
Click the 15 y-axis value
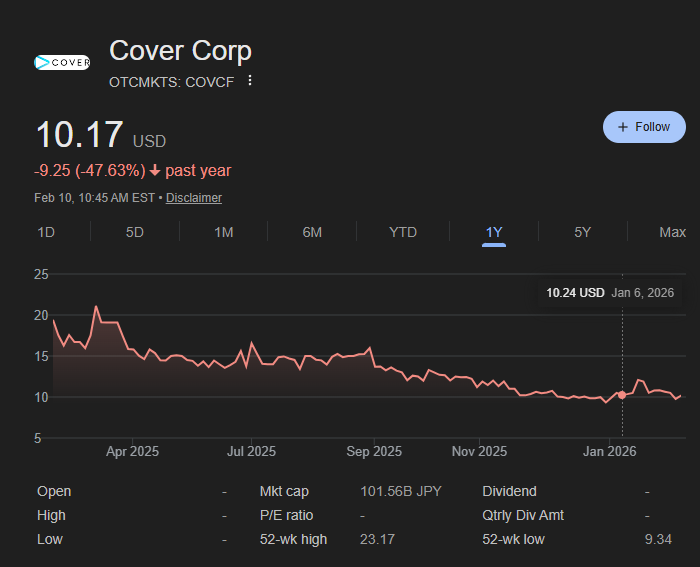[41, 356]
